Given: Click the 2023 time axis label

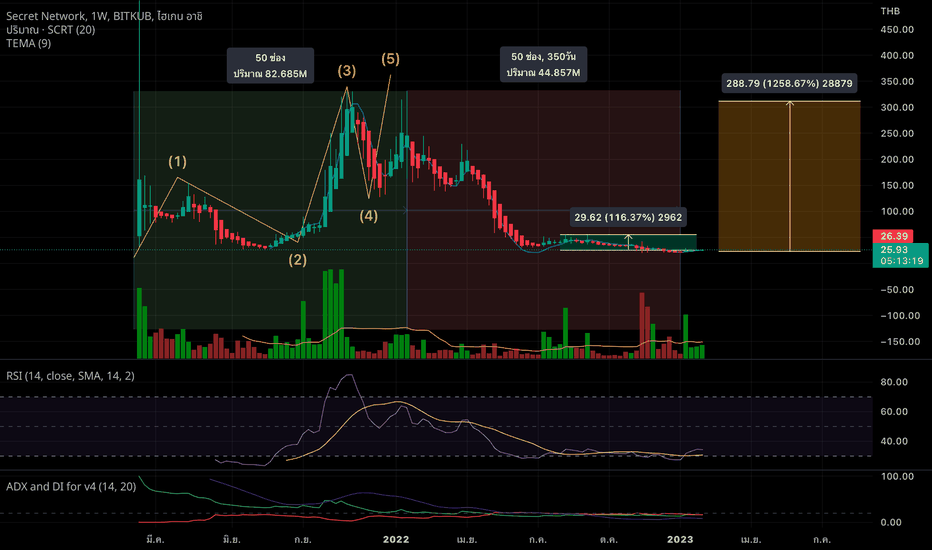Looking at the screenshot, I should coord(680,539).
